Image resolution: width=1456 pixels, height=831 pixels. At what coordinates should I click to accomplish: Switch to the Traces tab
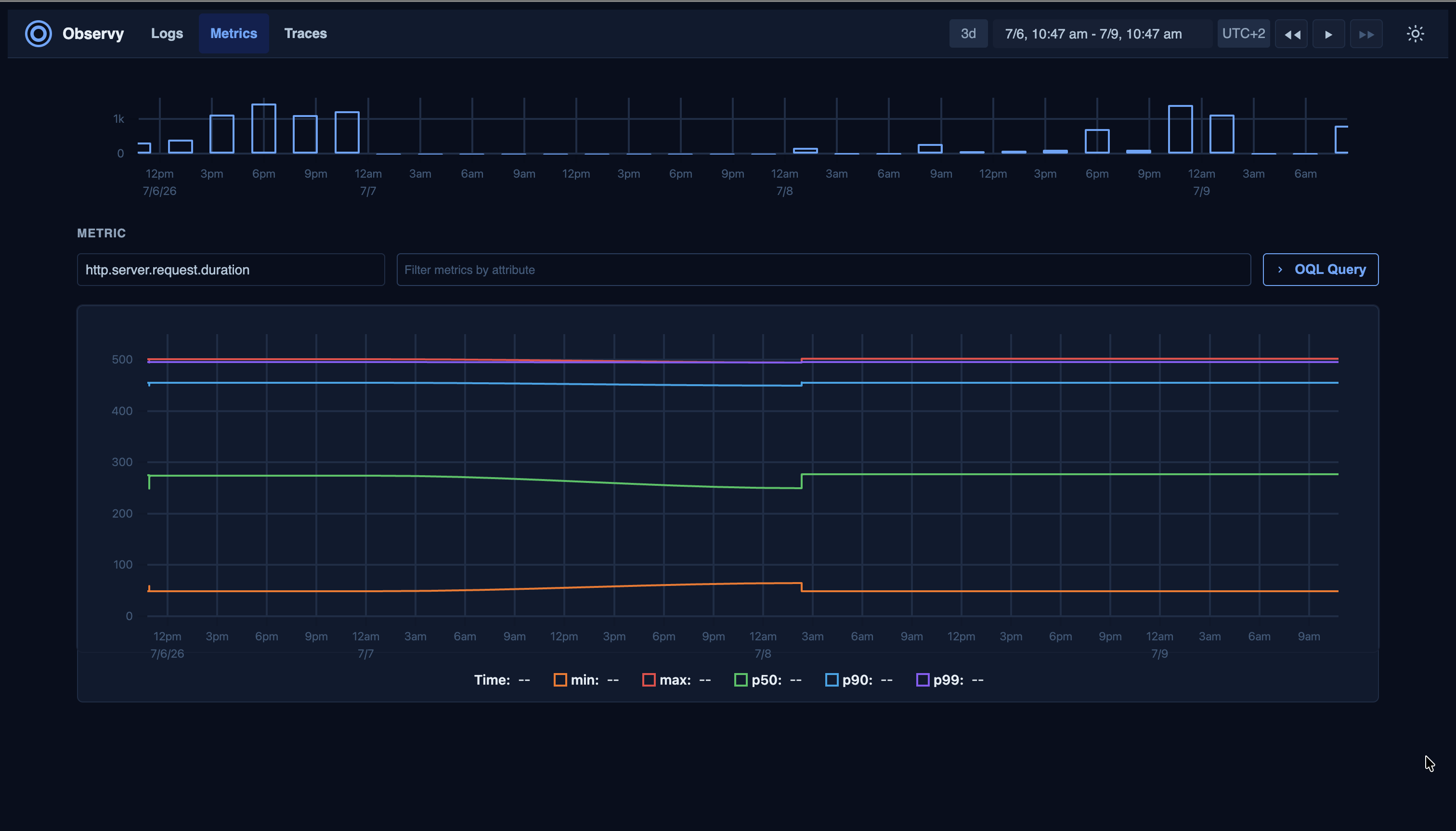click(305, 34)
